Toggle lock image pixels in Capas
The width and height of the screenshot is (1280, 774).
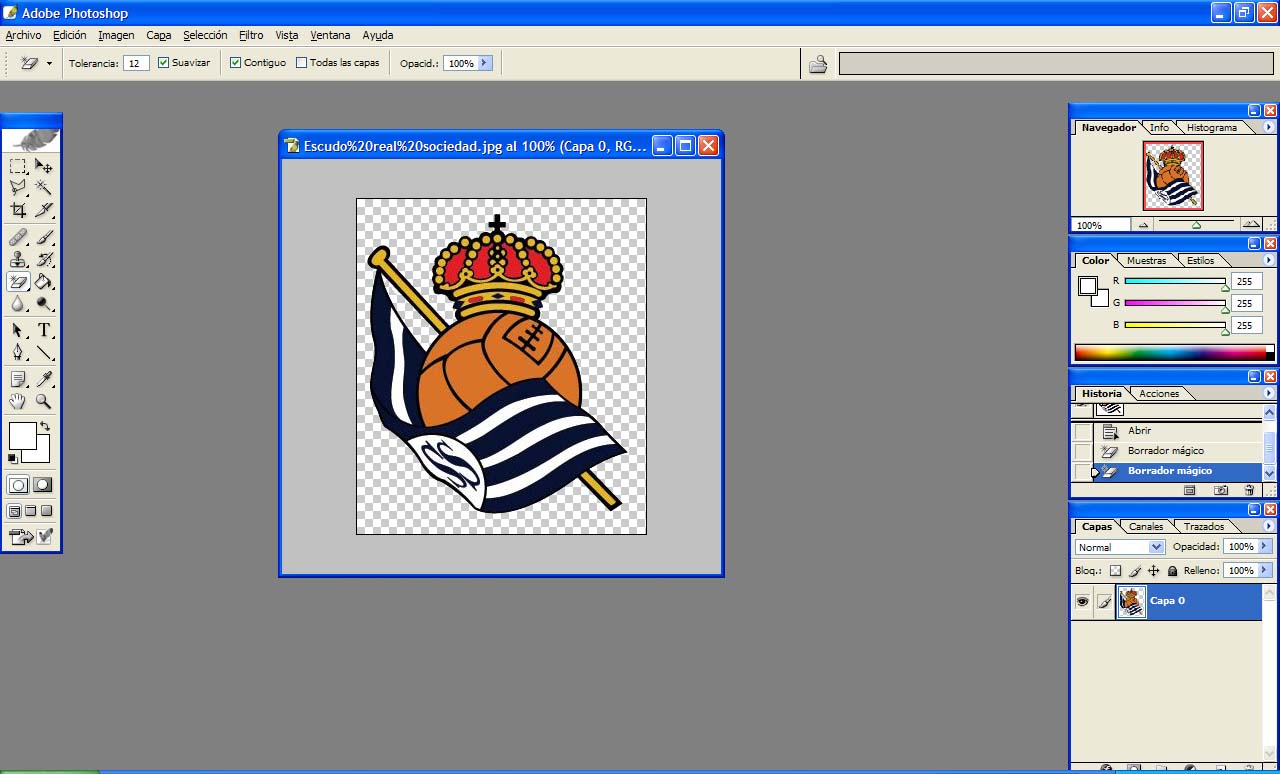click(1135, 571)
